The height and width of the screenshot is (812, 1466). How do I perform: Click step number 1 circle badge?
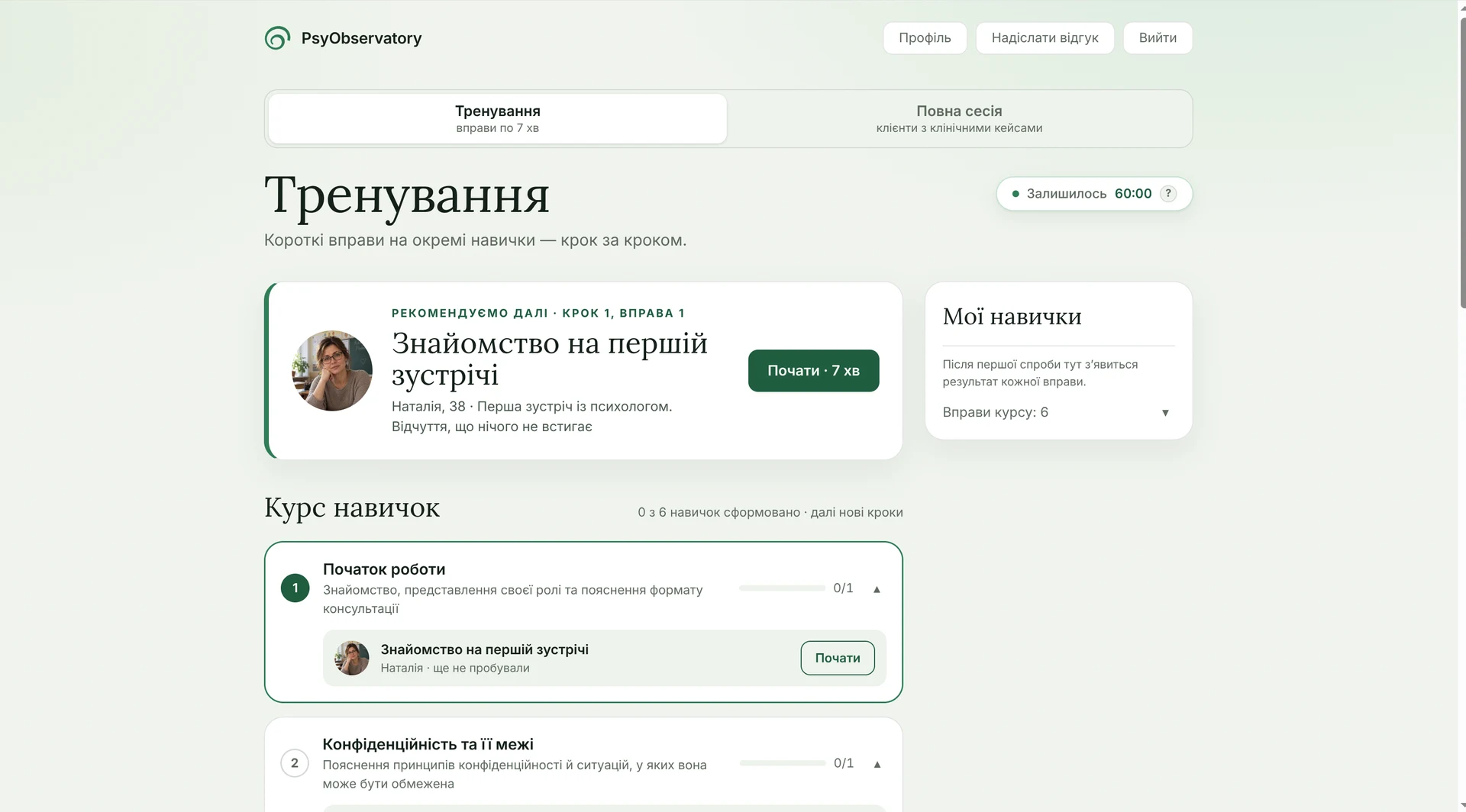tap(295, 588)
